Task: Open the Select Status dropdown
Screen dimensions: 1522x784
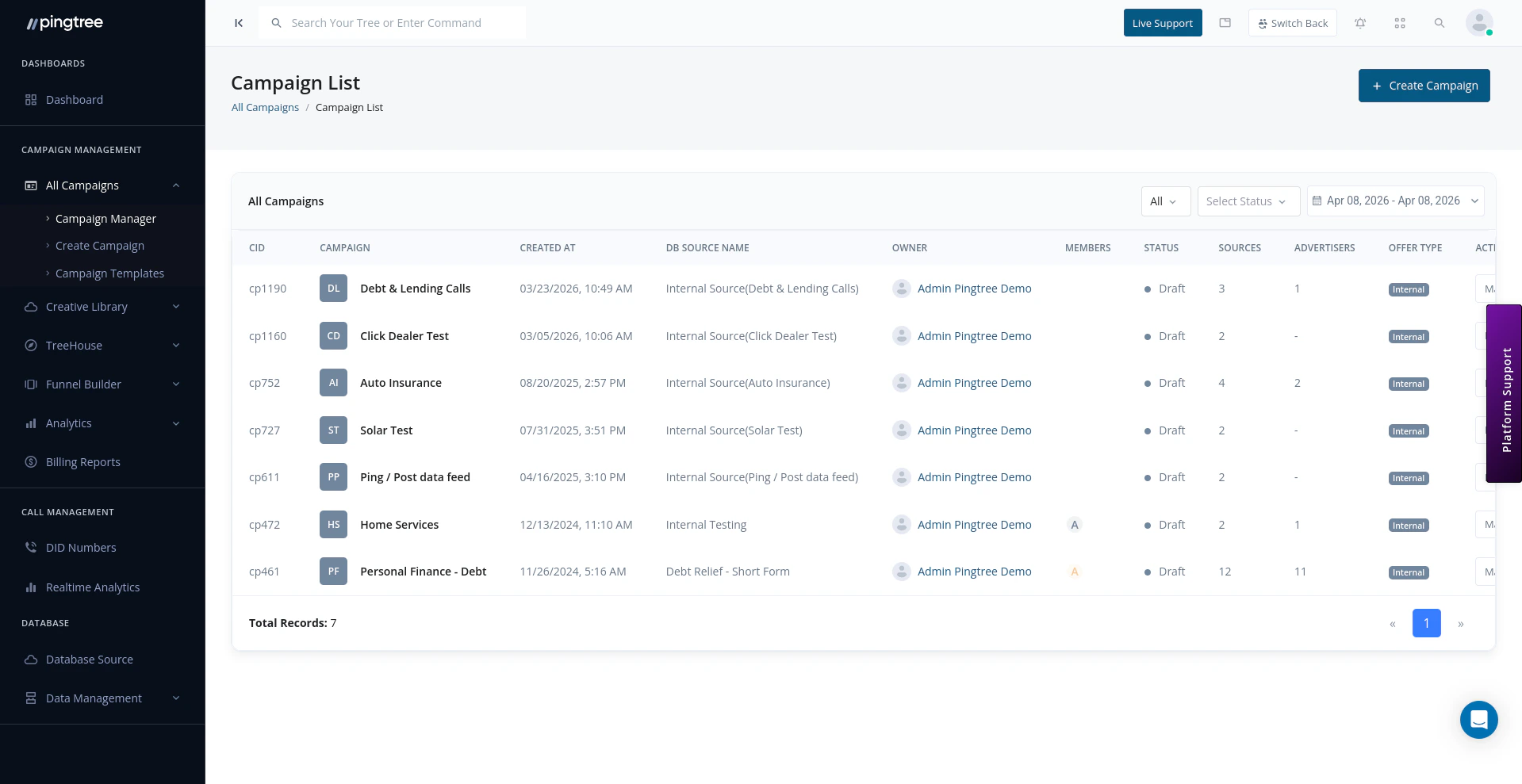Action: coord(1248,201)
